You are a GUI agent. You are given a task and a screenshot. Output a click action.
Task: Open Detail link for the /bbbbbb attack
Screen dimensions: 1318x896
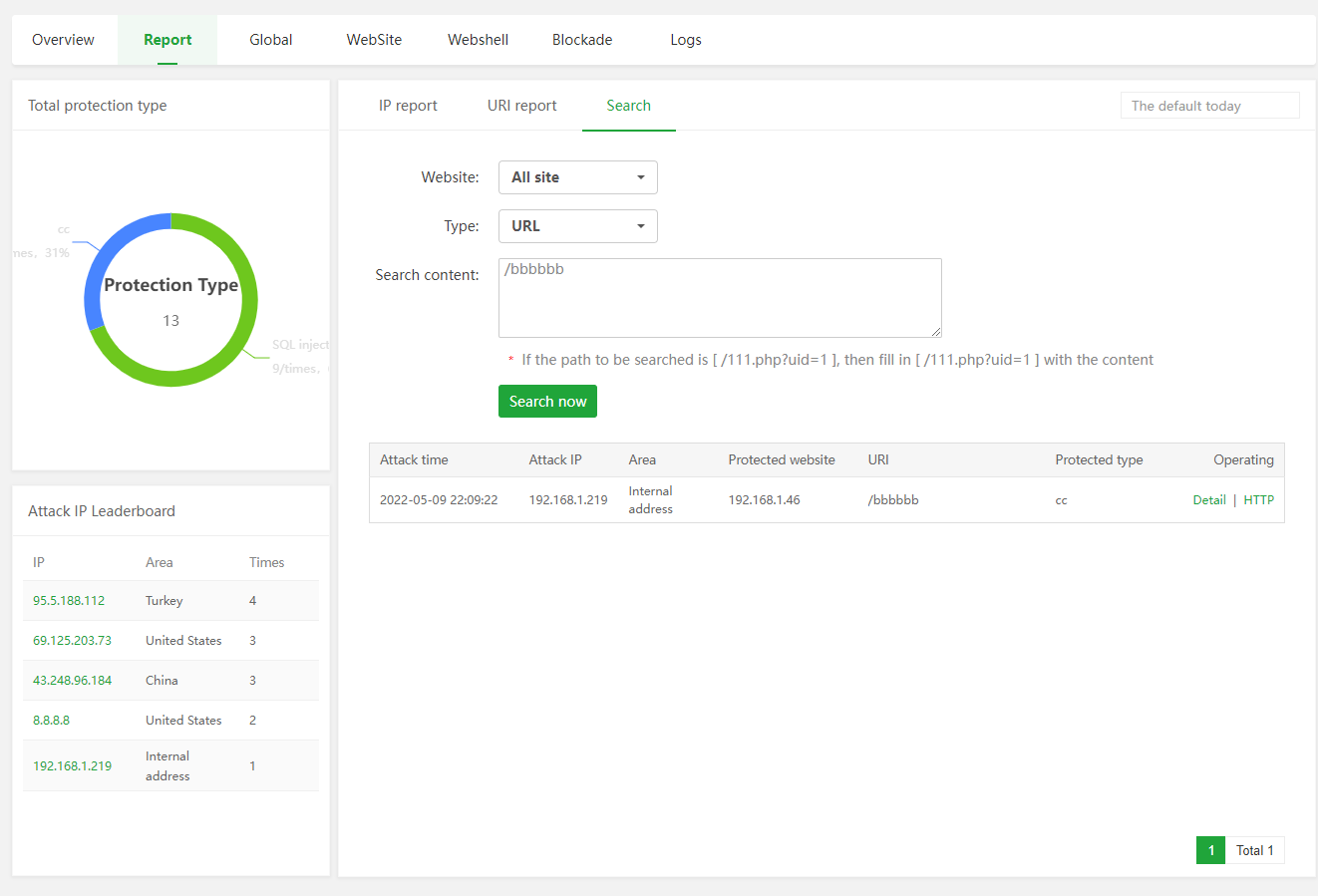point(1208,500)
